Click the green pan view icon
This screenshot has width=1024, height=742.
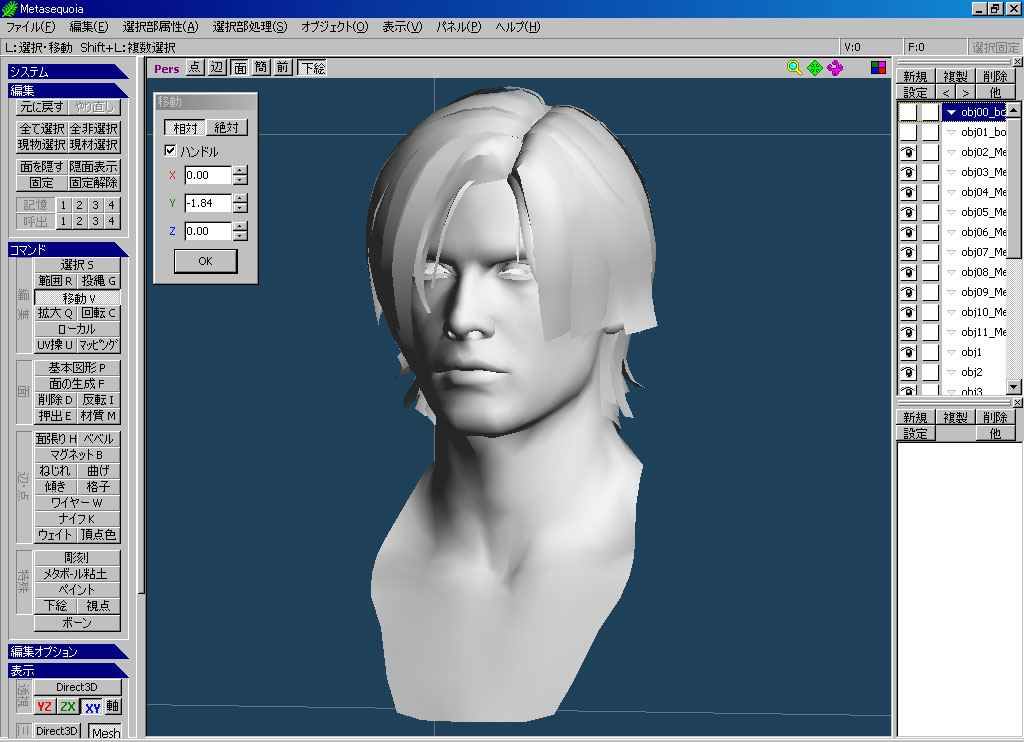point(815,68)
